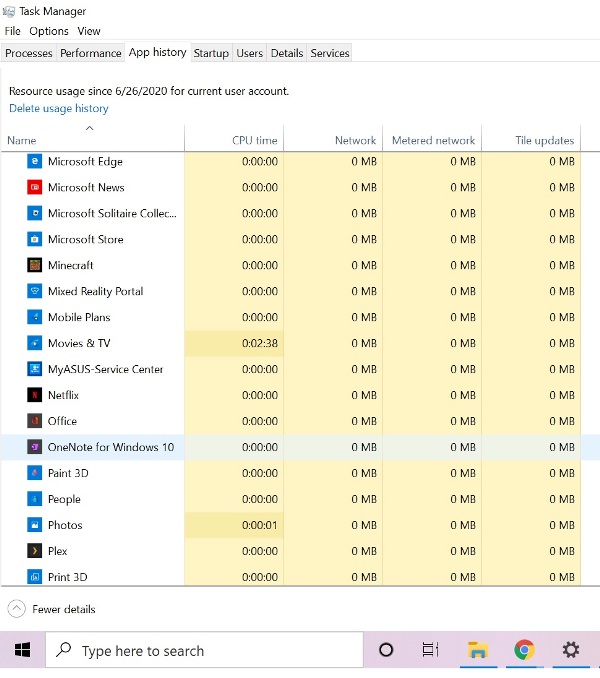This screenshot has width=600, height=678.
Task: Open the File menu
Action: coord(13,31)
